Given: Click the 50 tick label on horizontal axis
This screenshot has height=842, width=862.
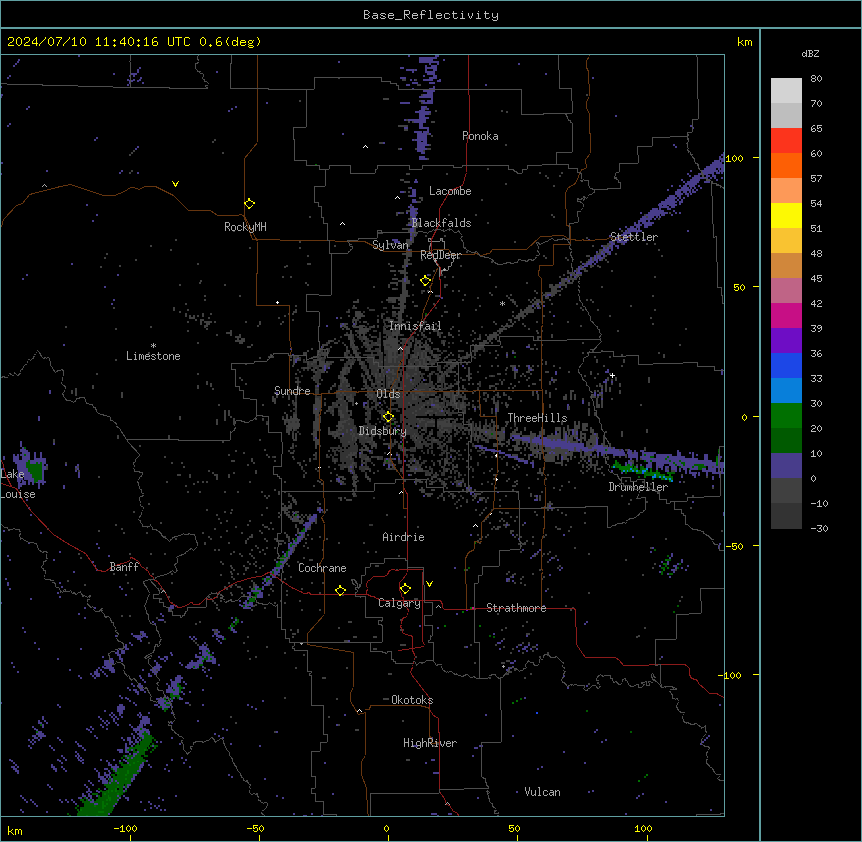Looking at the screenshot, I should [x=515, y=829].
